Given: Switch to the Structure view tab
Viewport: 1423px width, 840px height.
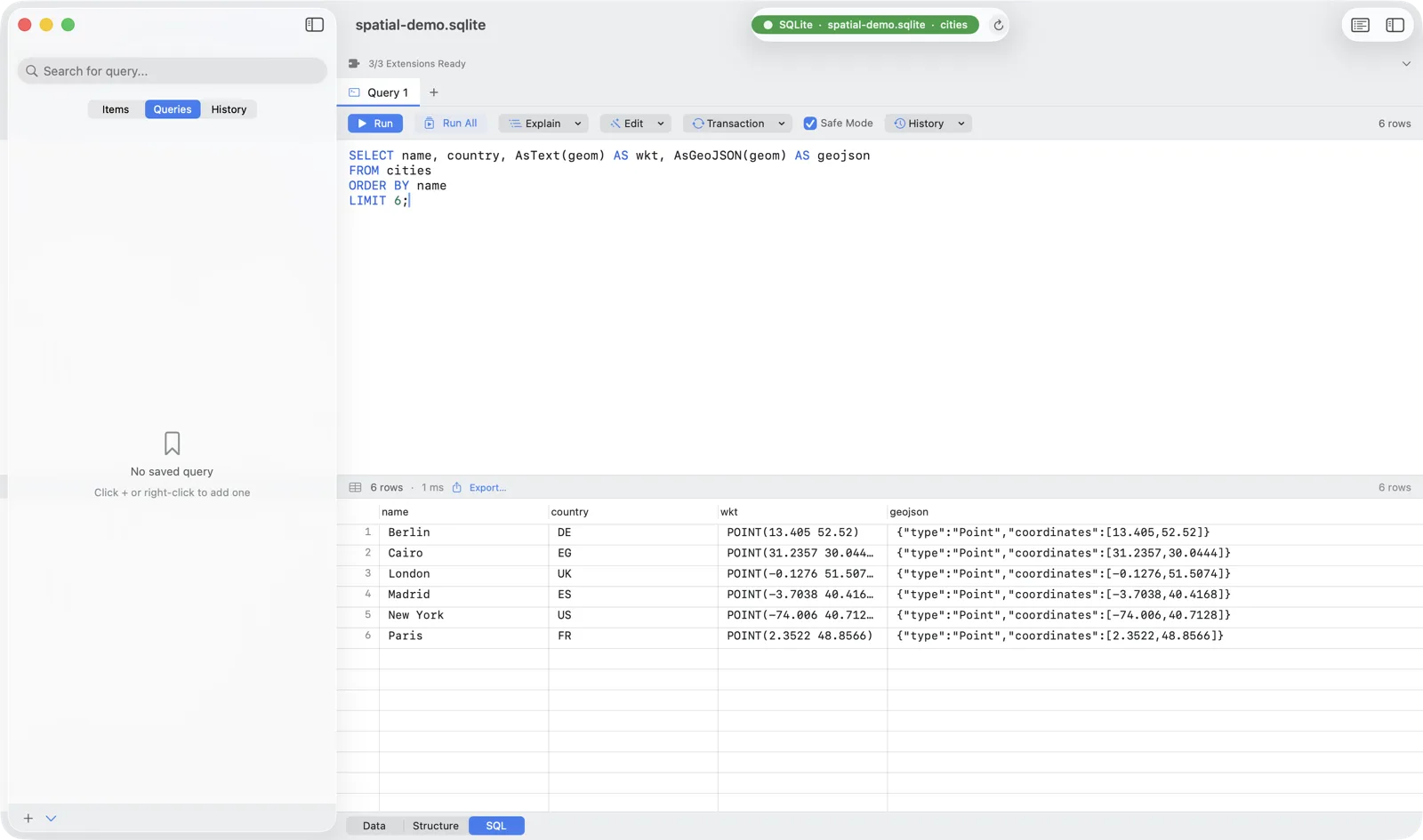Looking at the screenshot, I should point(436,826).
